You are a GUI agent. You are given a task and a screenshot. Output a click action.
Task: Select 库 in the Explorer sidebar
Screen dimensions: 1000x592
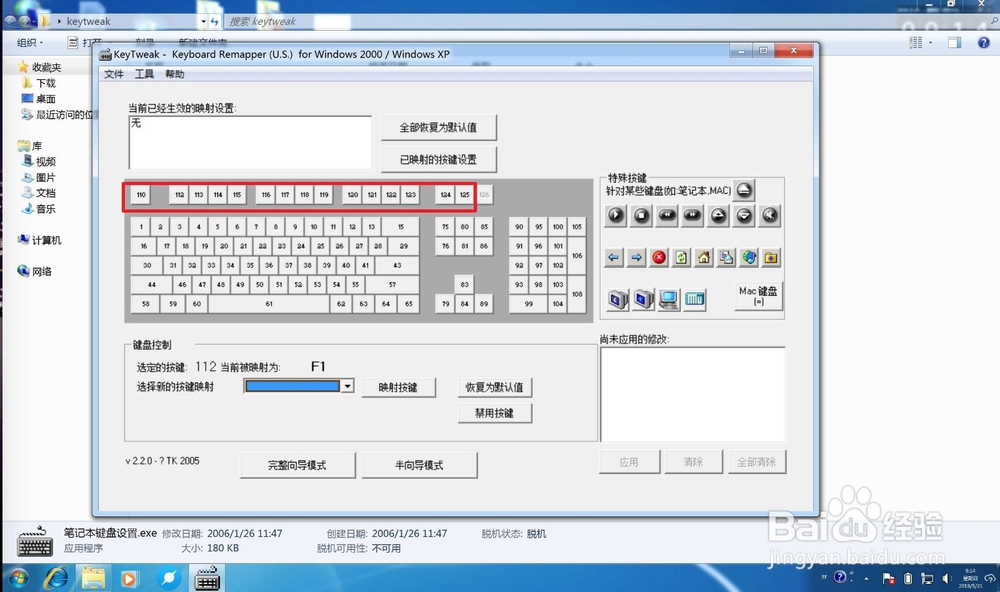(36, 145)
